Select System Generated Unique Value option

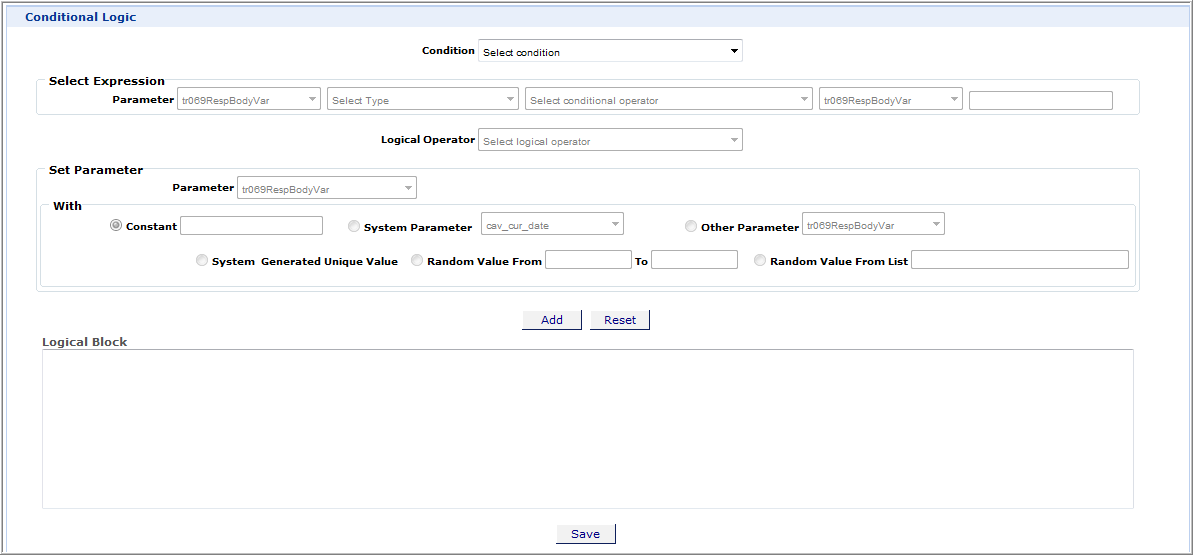coord(202,260)
